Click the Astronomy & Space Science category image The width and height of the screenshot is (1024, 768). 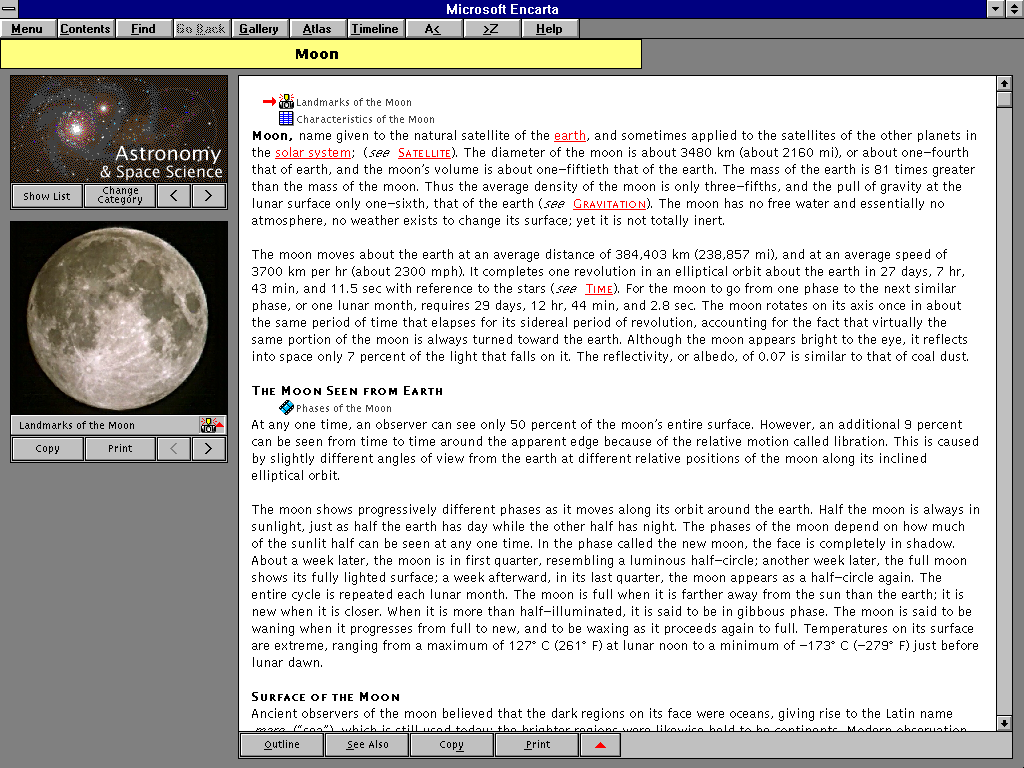click(119, 129)
